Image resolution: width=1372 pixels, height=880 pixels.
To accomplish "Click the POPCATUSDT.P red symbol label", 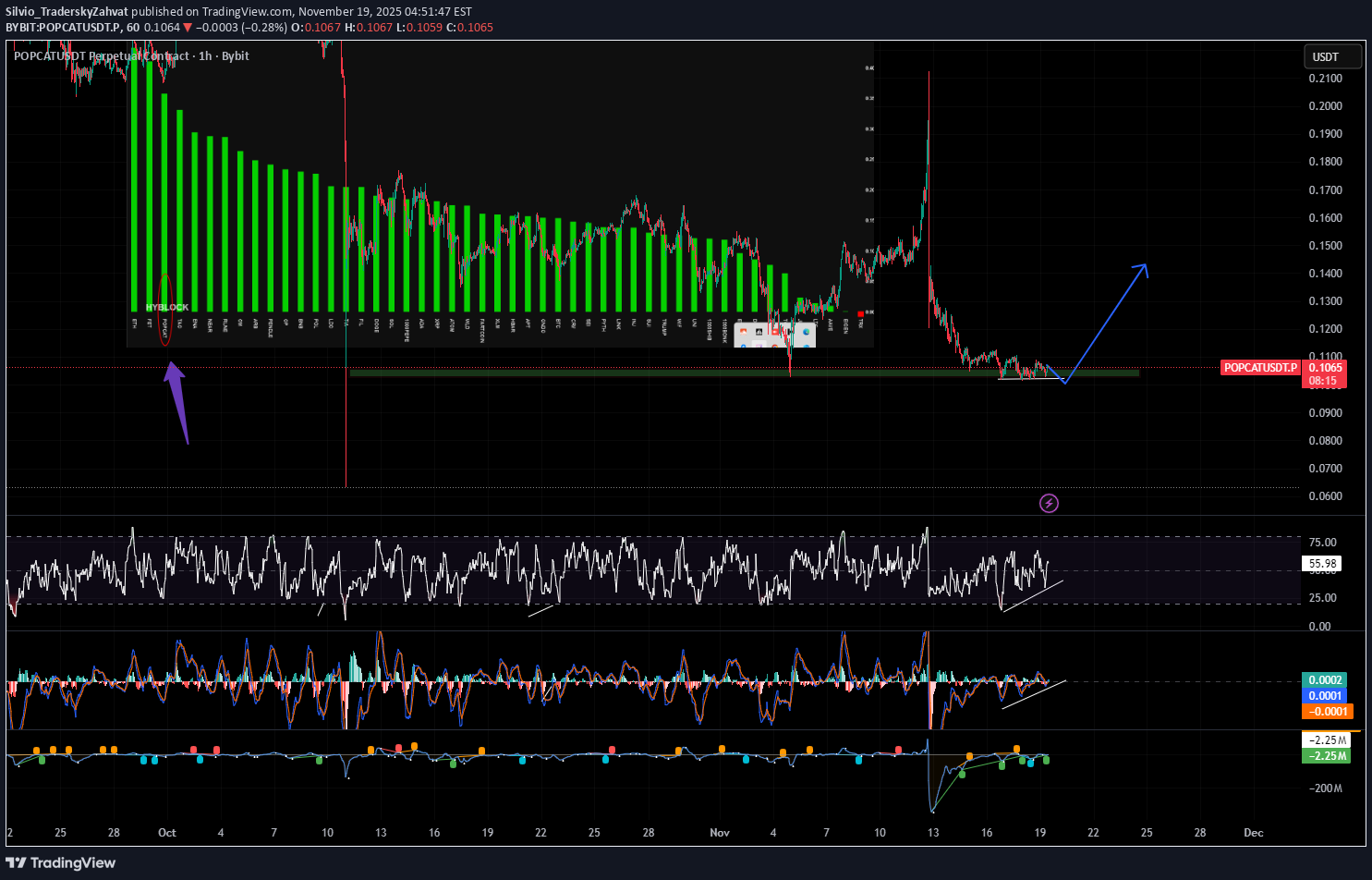I will pos(1260,368).
